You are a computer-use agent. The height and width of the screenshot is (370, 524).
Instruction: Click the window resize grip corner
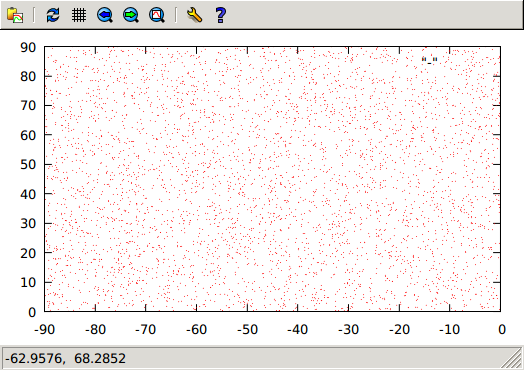pyautogui.click(x=512, y=358)
